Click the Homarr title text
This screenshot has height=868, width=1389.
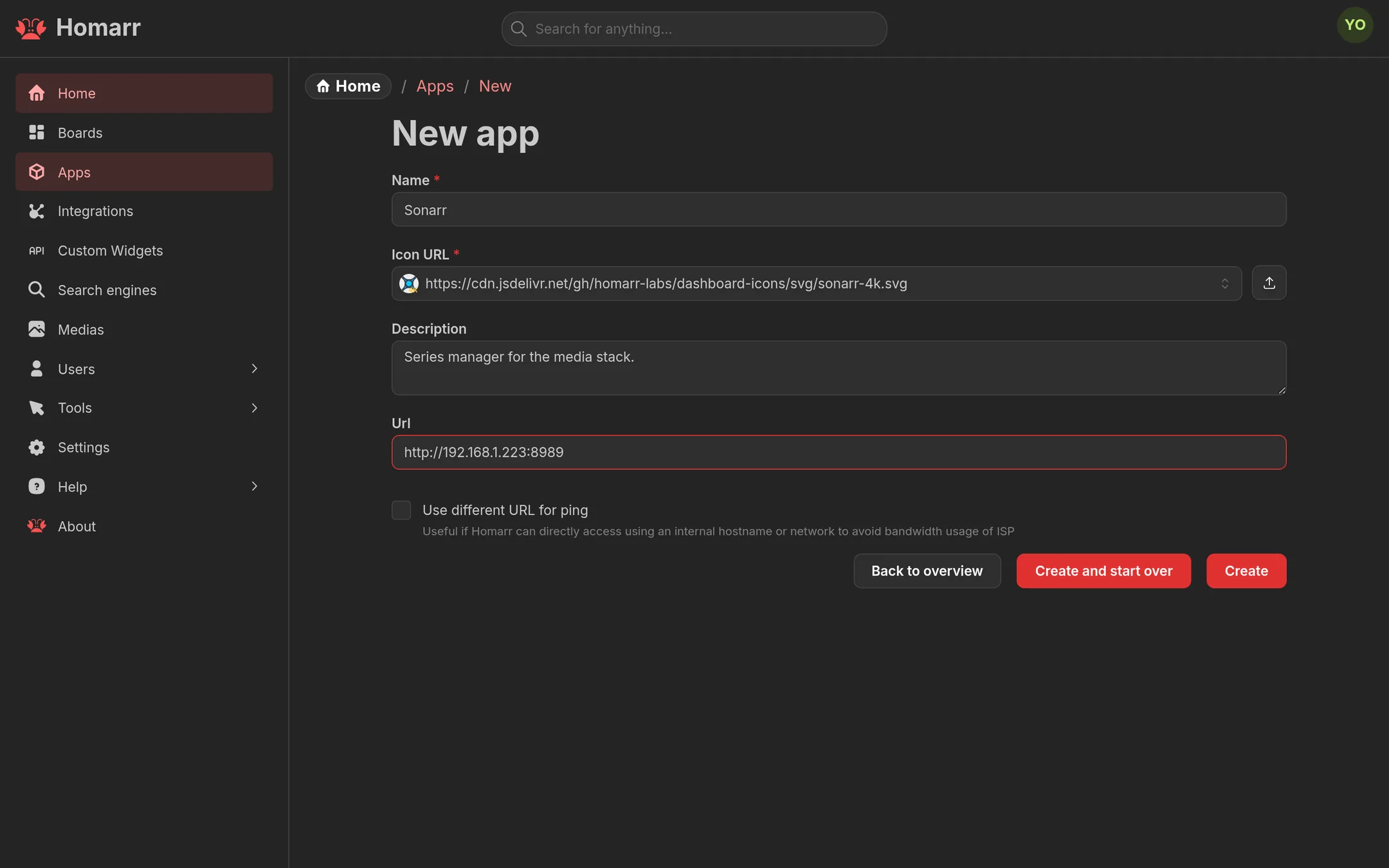[x=98, y=28]
